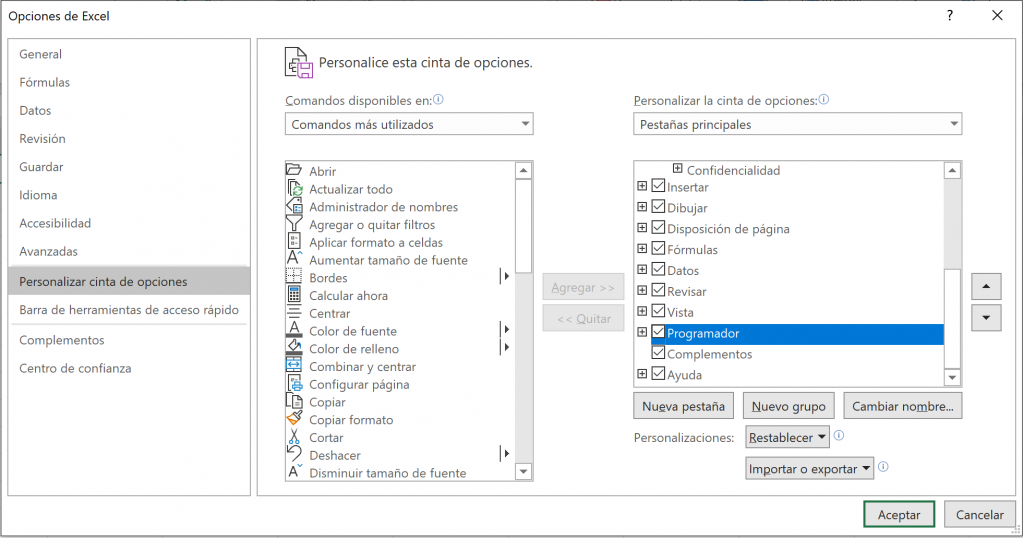Click the Deshacer undo icon
The image size is (1023, 538).
[294, 454]
